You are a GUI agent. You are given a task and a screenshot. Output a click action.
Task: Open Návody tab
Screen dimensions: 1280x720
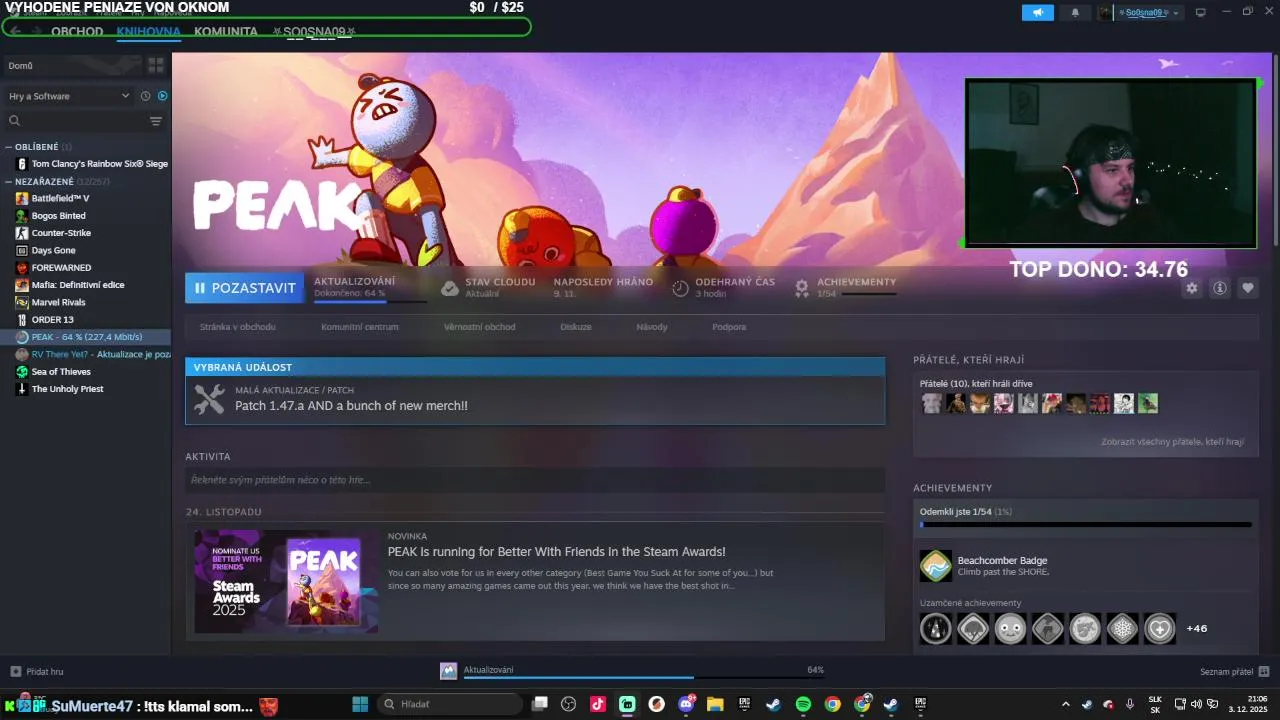click(652, 327)
